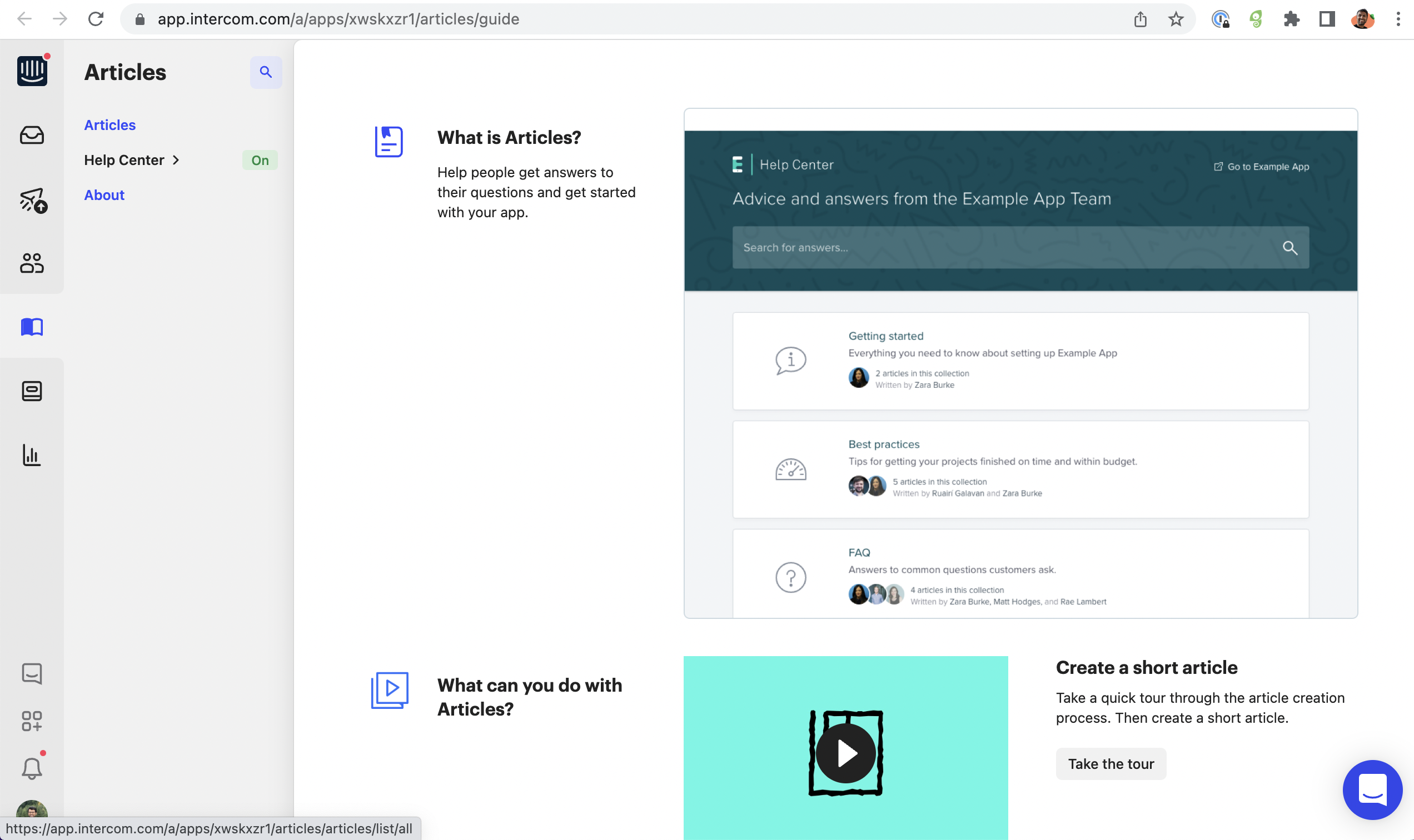
Task: Open the Reports bar chart icon
Action: tap(32, 455)
